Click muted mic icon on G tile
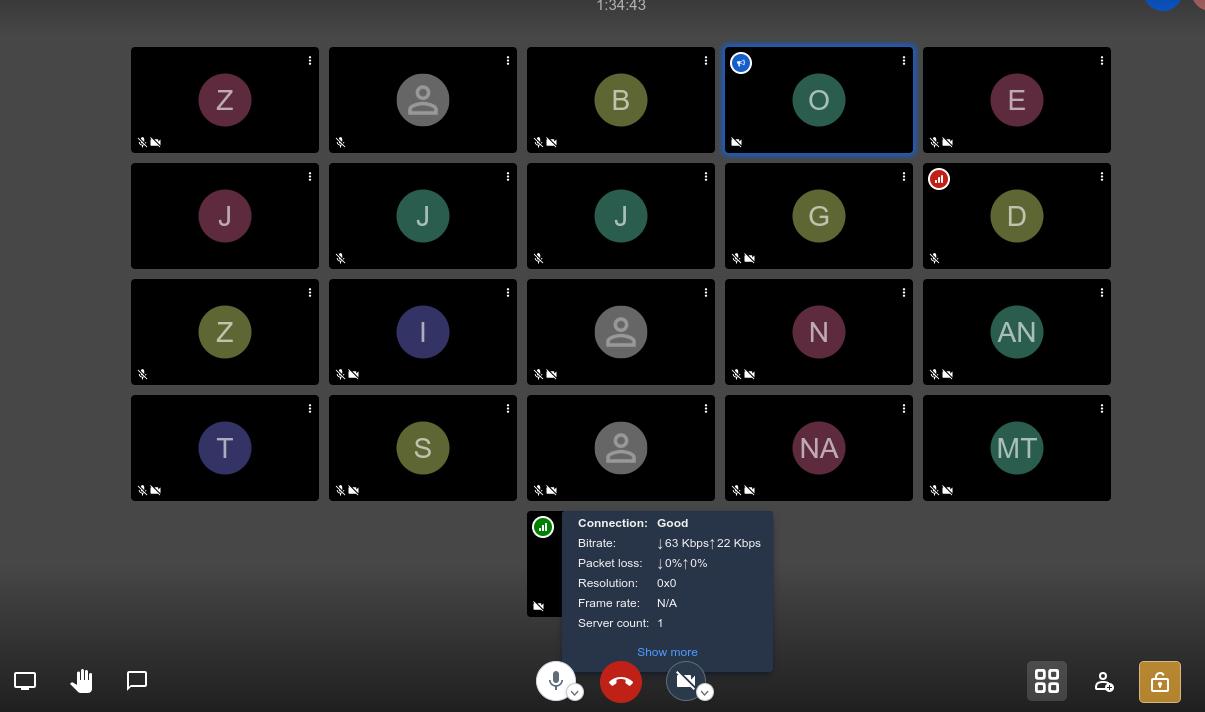Viewport: 1205px width, 712px height. click(x=737, y=258)
